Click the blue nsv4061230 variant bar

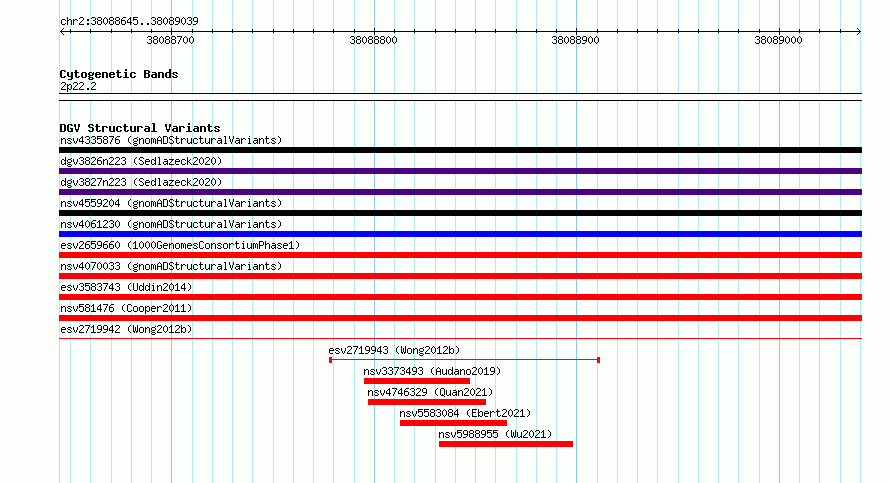click(460, 234)
